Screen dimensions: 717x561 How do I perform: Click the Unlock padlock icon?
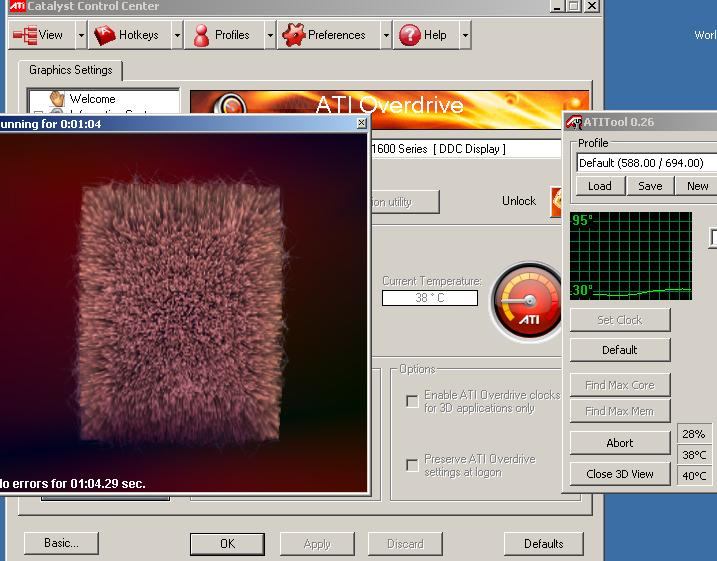coord(556,202)
